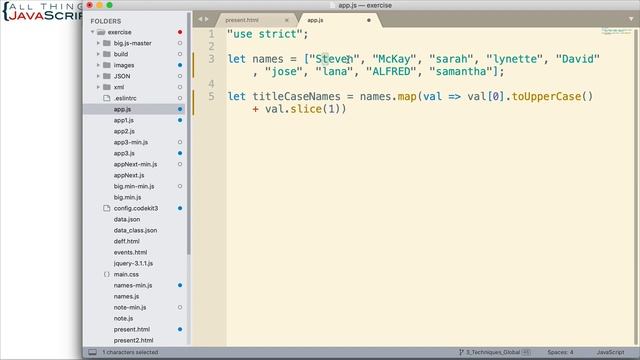The image size is (640, 360).
Task: Open appNext.js in the sidebar
Action: pyautogui.click(x=129, y=175)
